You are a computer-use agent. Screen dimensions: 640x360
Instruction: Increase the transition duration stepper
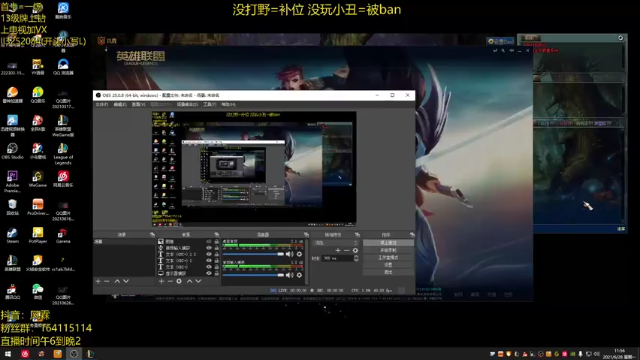356,257
